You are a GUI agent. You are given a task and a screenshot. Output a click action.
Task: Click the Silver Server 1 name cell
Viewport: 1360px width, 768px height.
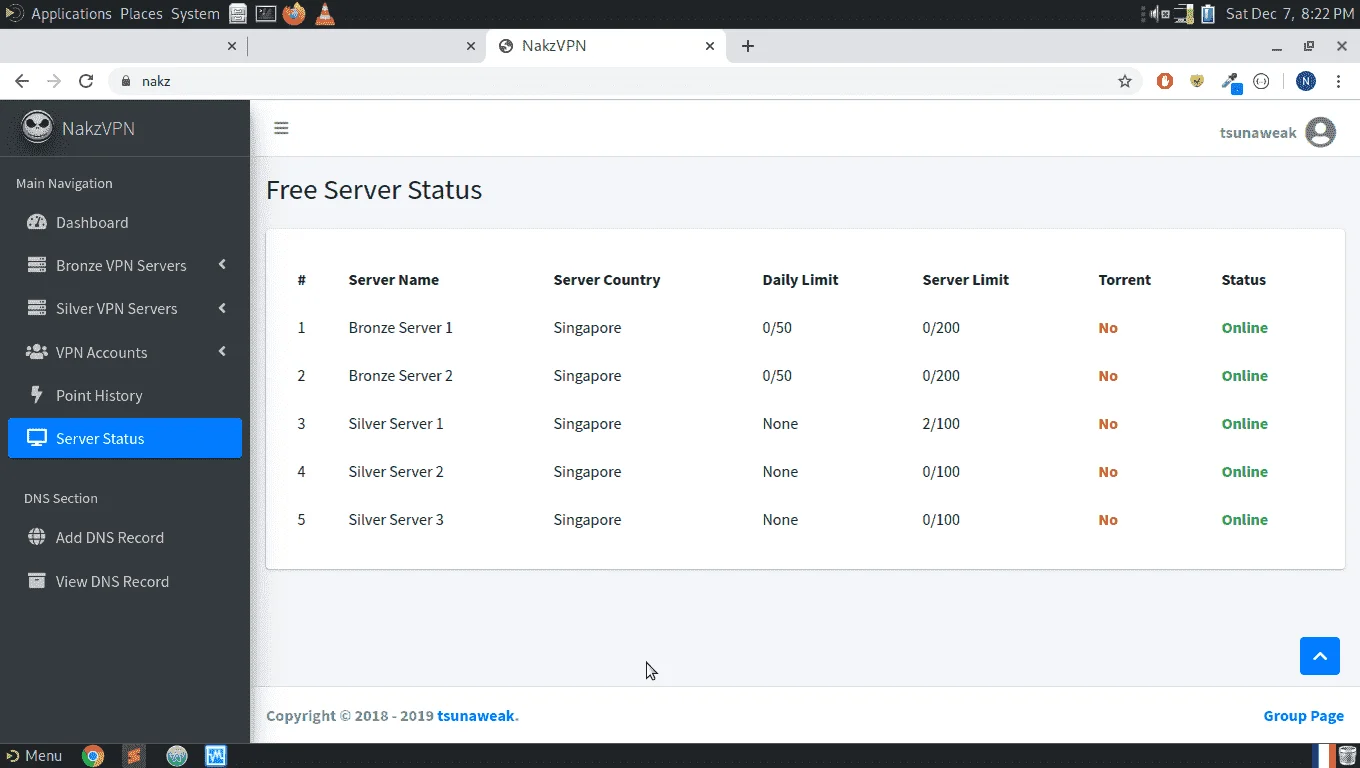point(396,424)
